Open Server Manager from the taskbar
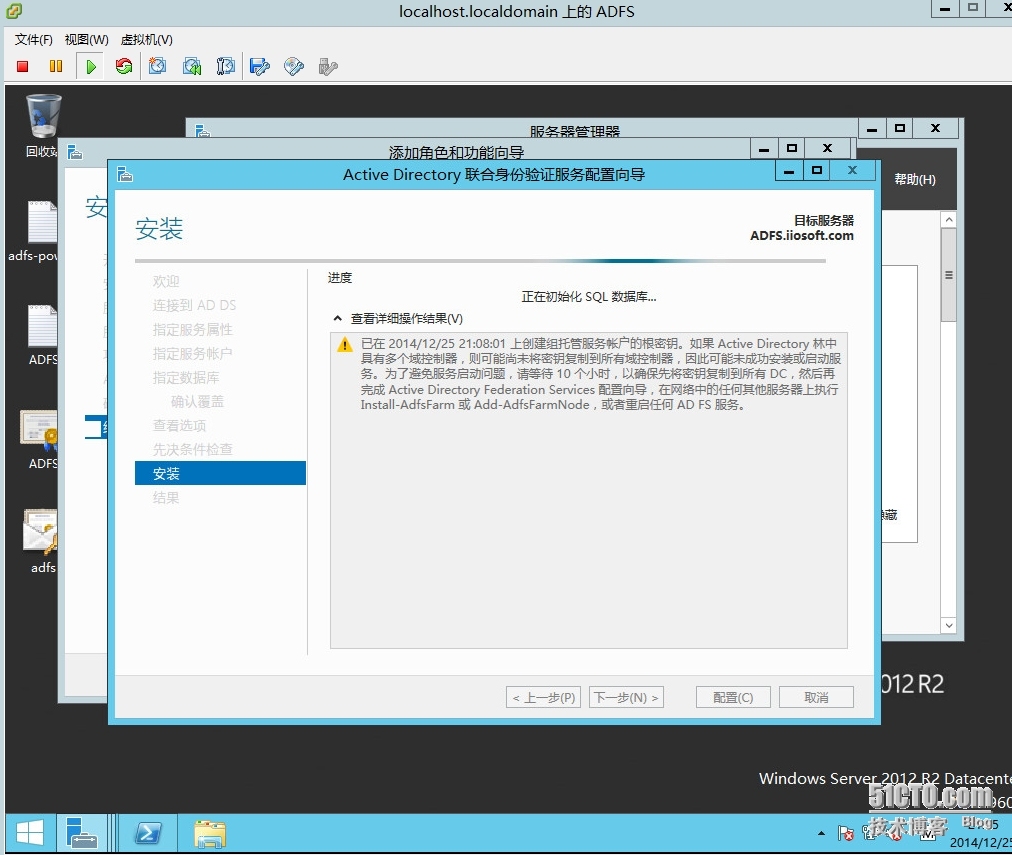This screenshot has height=855, width=1012. coord(81,833)
